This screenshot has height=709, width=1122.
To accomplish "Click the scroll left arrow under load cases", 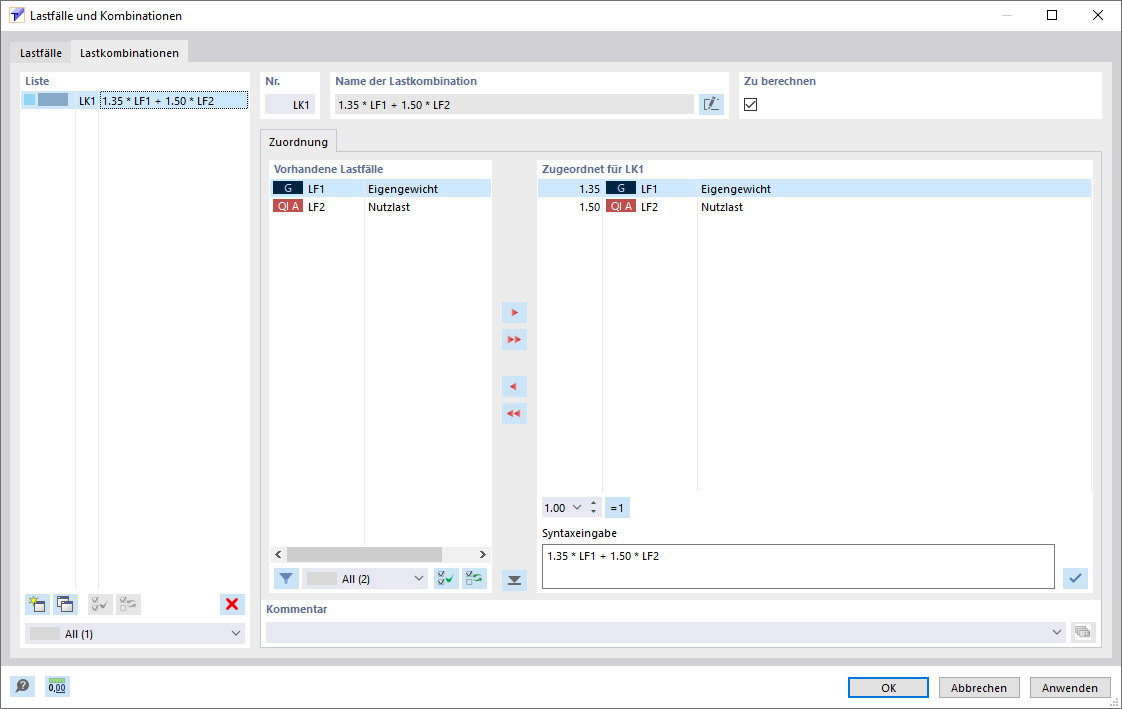I will (x=278, y=554).
